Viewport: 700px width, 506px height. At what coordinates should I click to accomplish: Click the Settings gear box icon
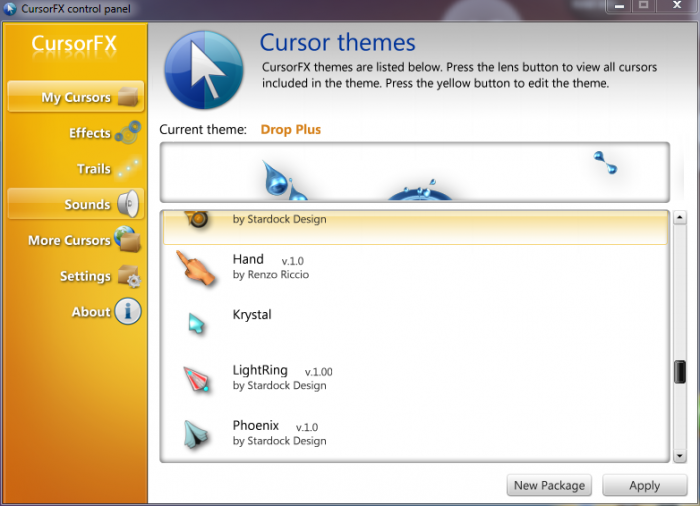pyautogui.click(x=129, y=276)
